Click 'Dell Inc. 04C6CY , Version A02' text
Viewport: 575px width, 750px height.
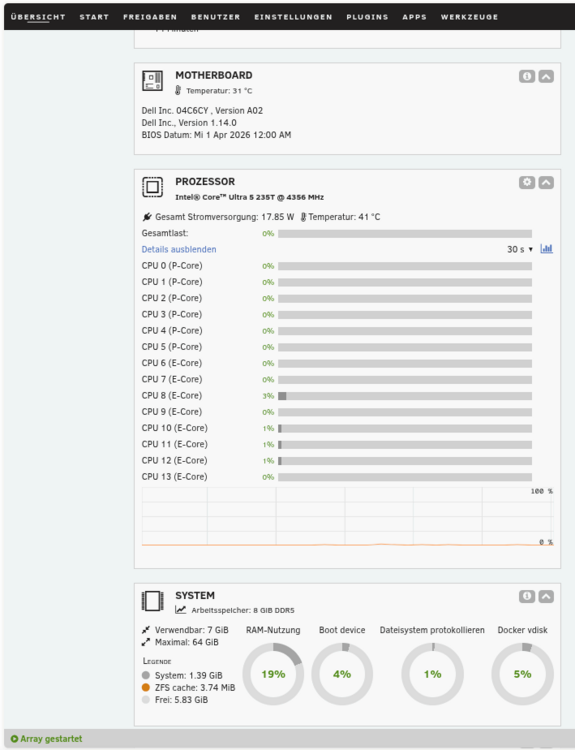click(x=202, y=110)
